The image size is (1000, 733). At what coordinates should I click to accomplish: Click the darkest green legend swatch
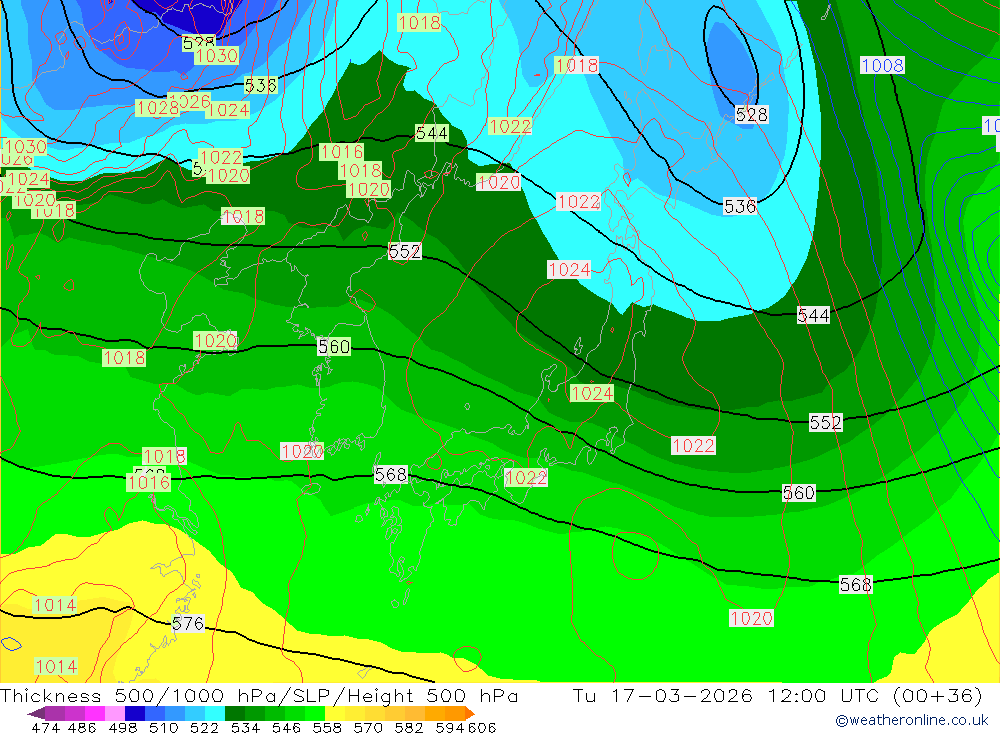pyautogui.click(x=235, y=713)
